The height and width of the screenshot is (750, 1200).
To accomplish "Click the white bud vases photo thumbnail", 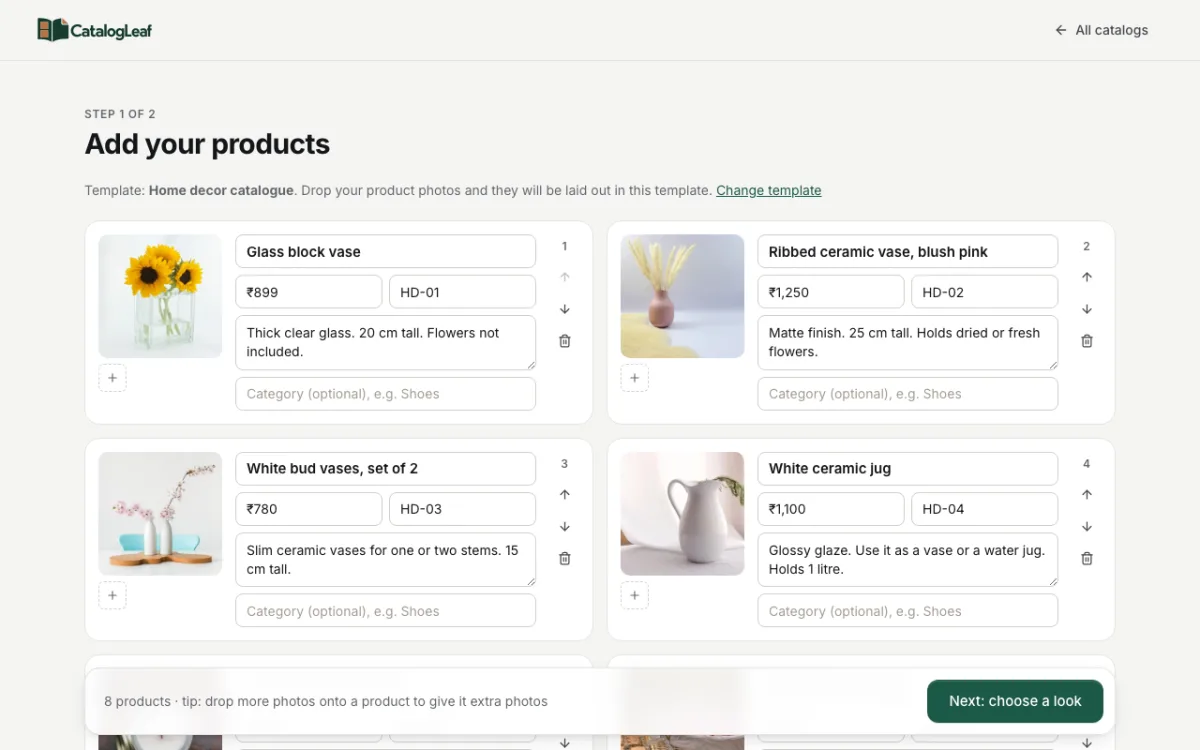I will (x=160, y=514).
